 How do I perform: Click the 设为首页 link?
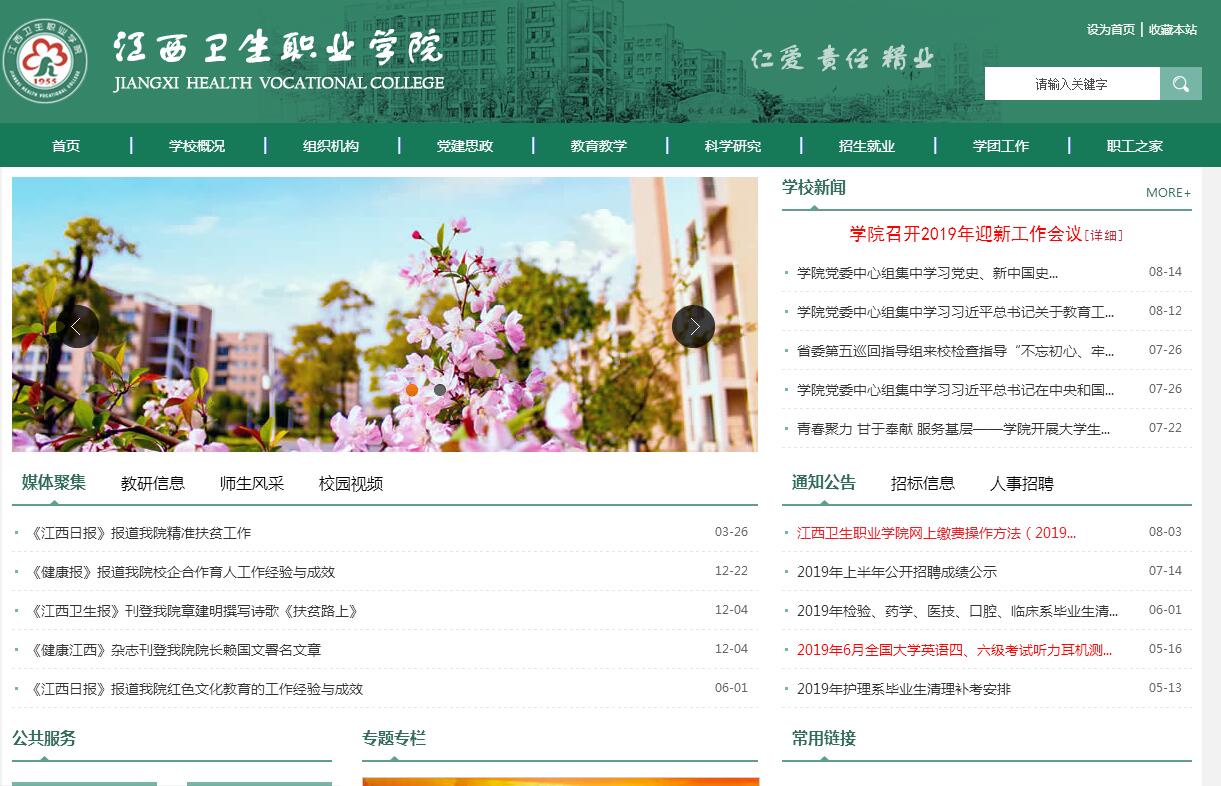click(x=1110, y=30)
